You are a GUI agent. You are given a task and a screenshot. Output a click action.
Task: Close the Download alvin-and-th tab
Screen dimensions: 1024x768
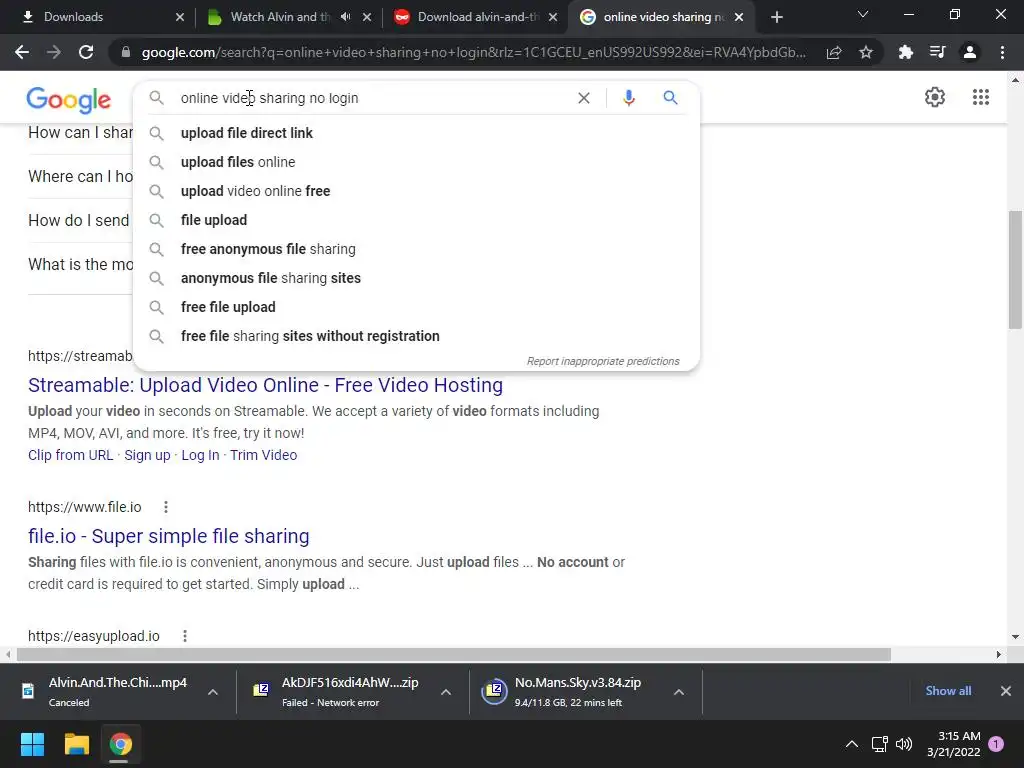pos(553,17)
